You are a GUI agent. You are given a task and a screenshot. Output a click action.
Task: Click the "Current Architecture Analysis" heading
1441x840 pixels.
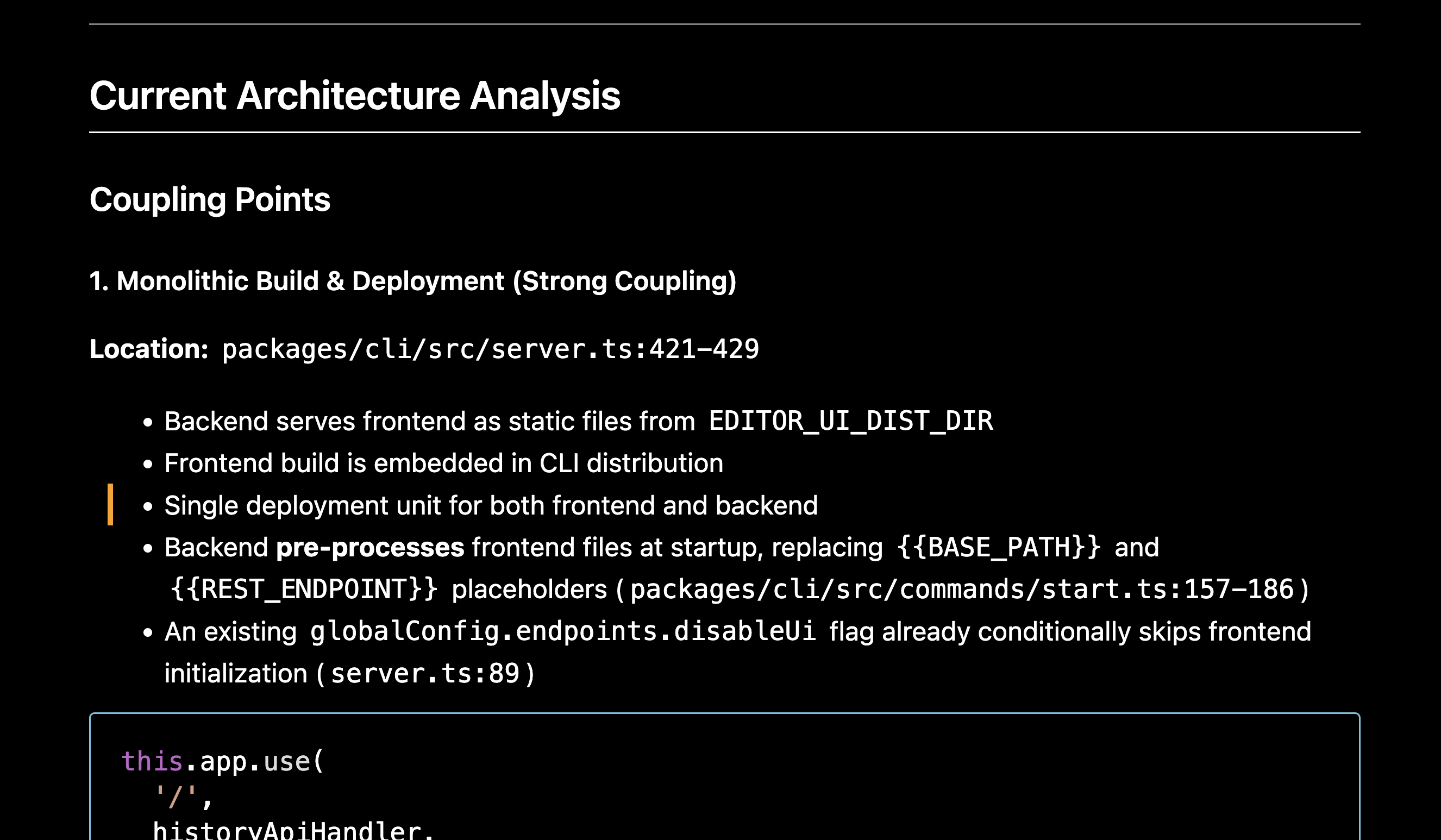tap(354, 96)
